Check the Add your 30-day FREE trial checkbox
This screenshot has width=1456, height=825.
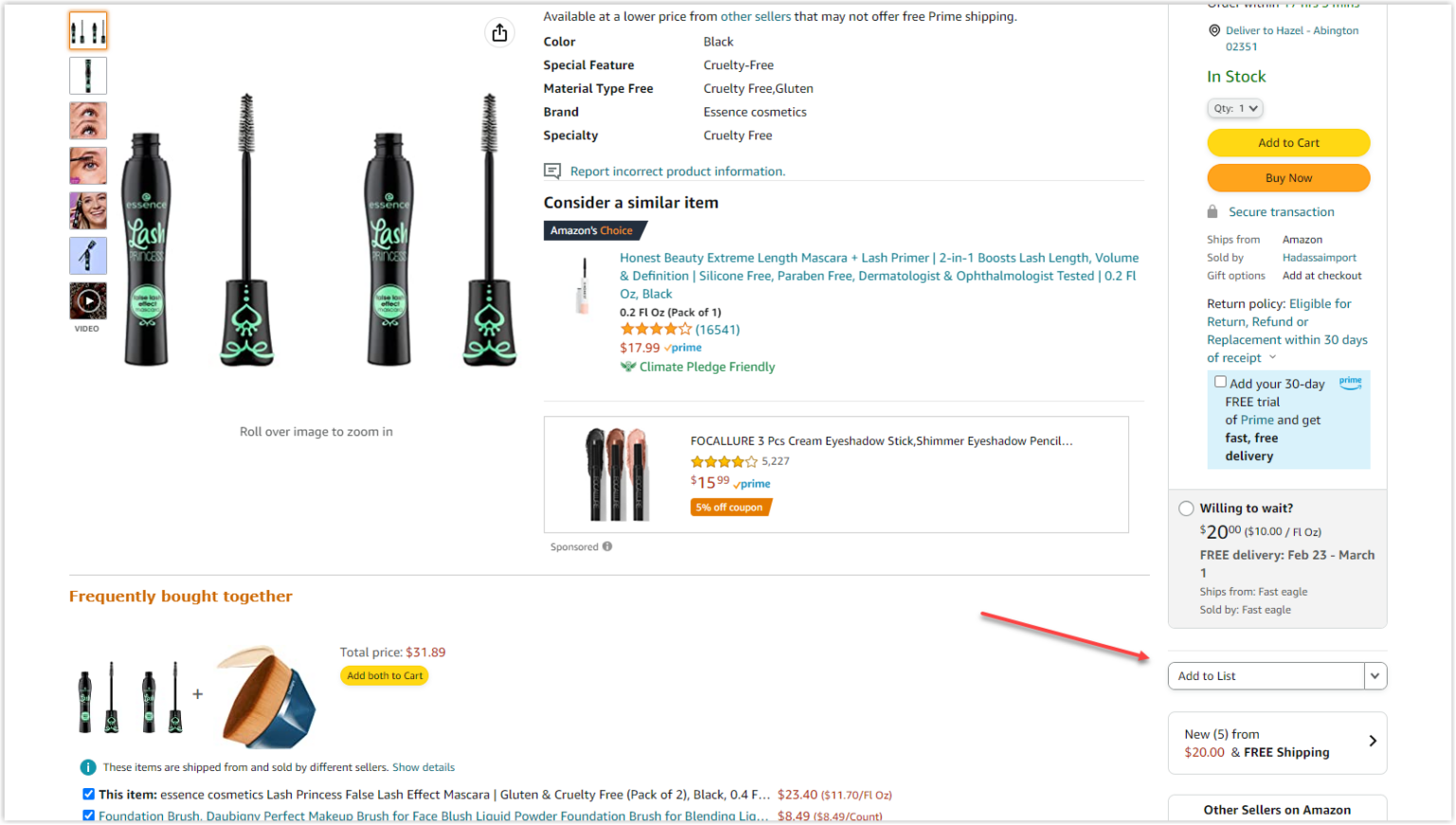(1221, 380)
